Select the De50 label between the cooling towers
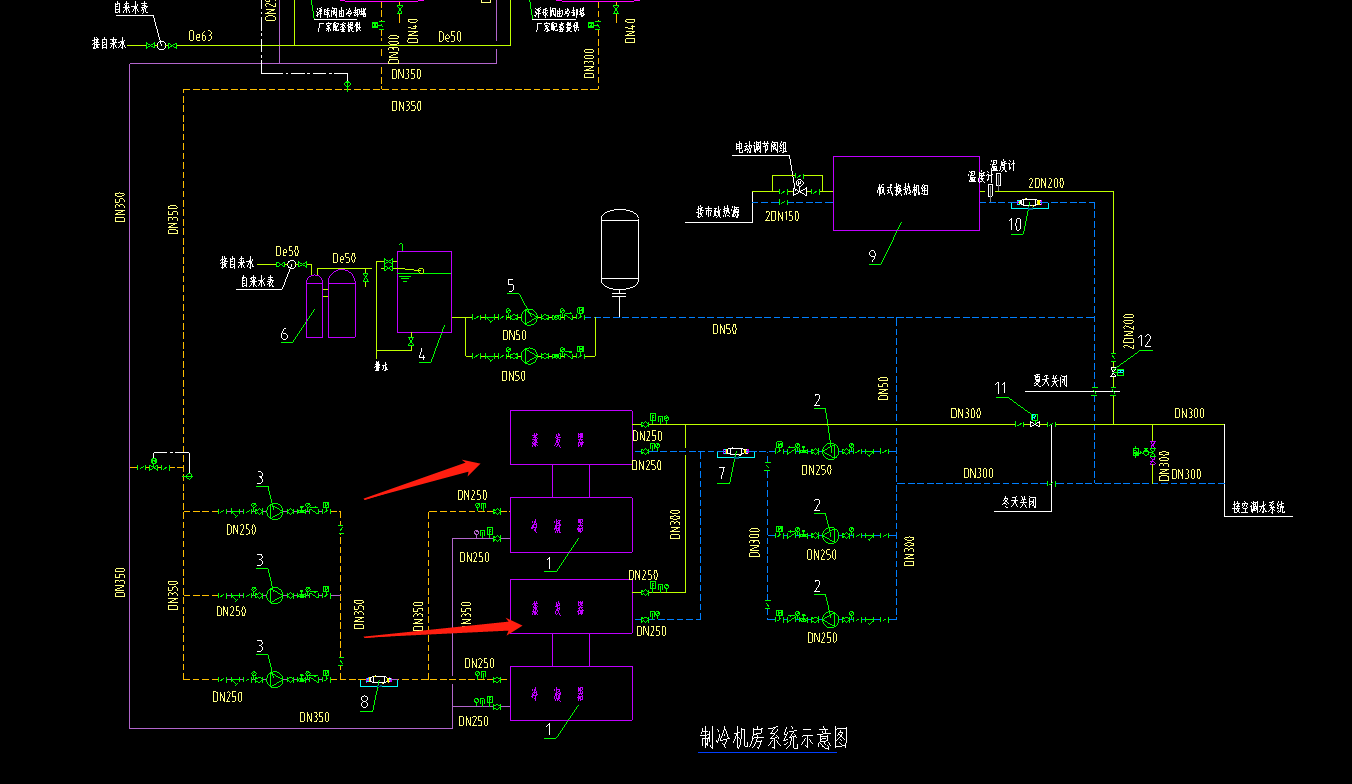The height and width of the screenshot is (784, 1352). [x=450, y=36]
